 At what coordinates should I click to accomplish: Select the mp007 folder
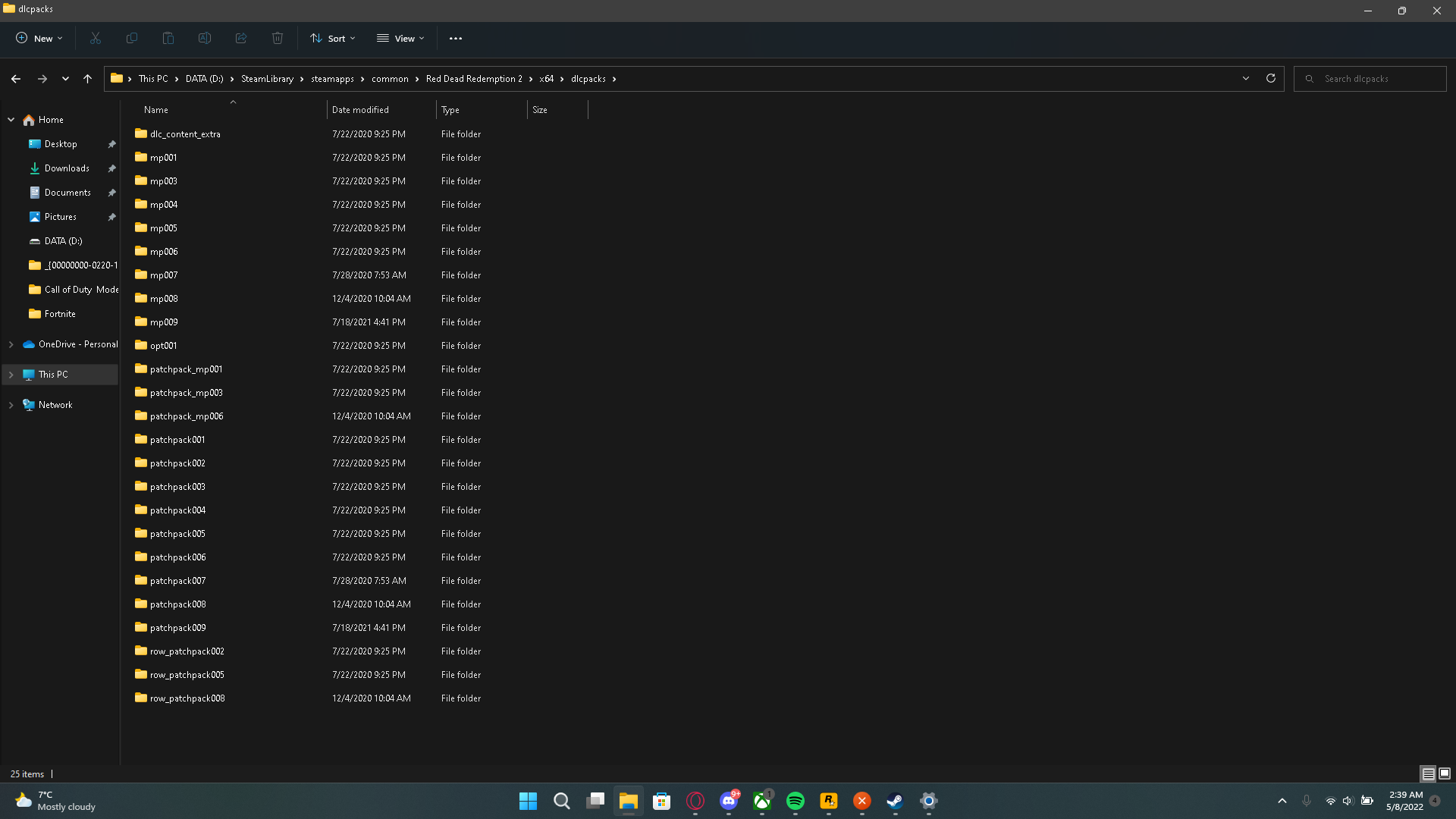164,275
